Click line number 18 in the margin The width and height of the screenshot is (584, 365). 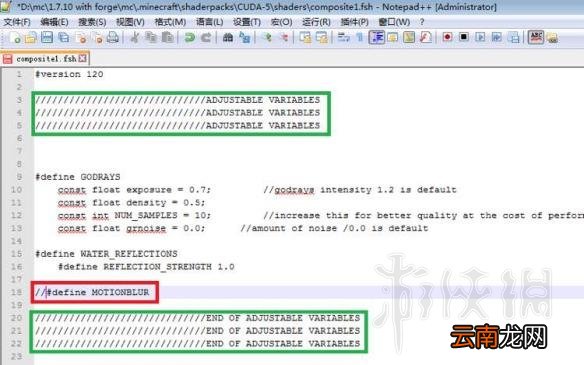pyautogui.click(x=16, y=292)
